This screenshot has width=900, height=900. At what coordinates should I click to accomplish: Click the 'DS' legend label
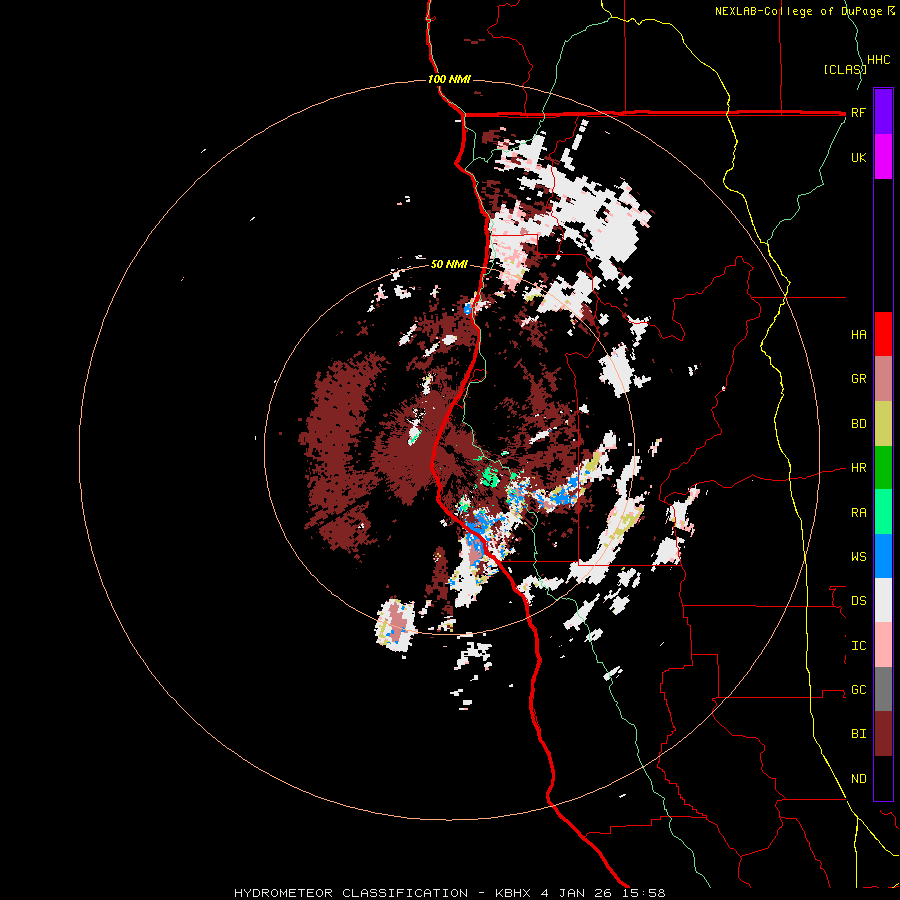click(x=858, y=601)
